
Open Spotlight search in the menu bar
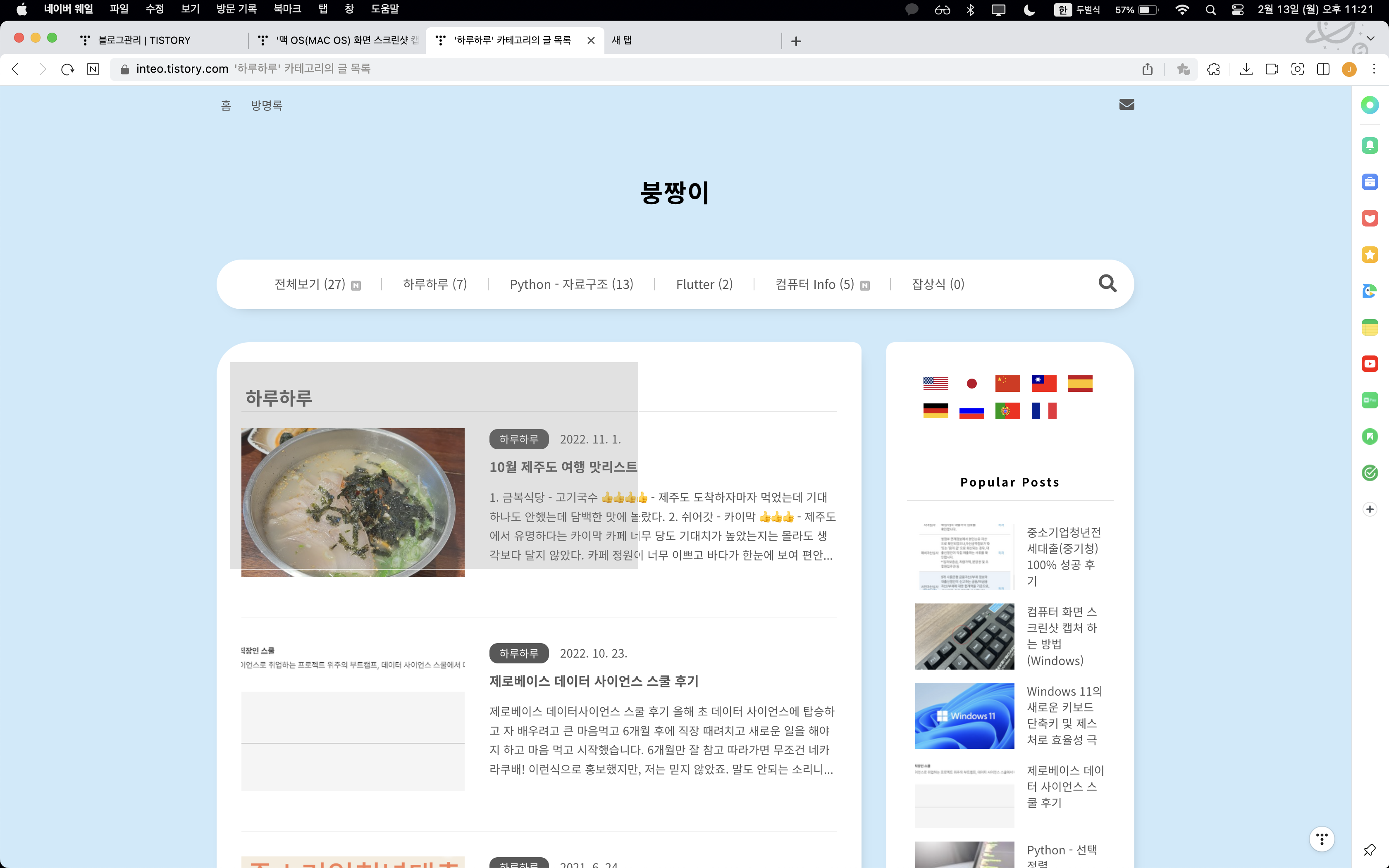1210,10
